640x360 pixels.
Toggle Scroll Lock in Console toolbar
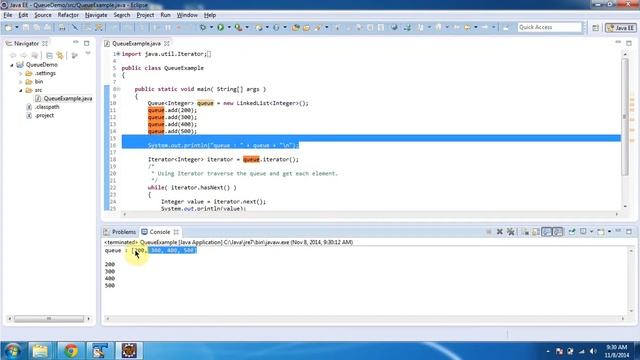click(x=536, y=232)
